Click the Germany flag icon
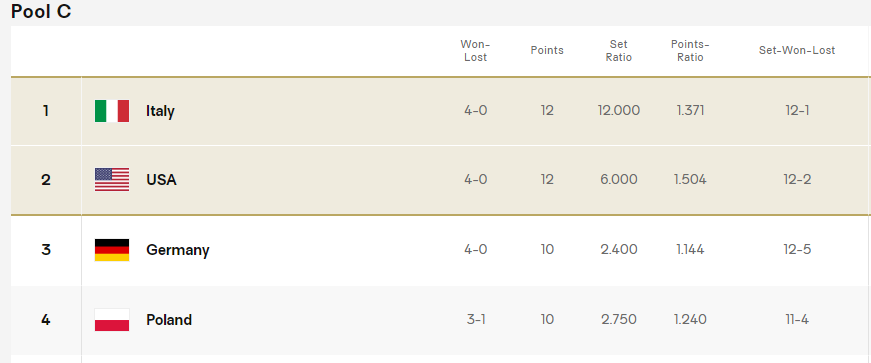The image size is (871, 363). 112,250
